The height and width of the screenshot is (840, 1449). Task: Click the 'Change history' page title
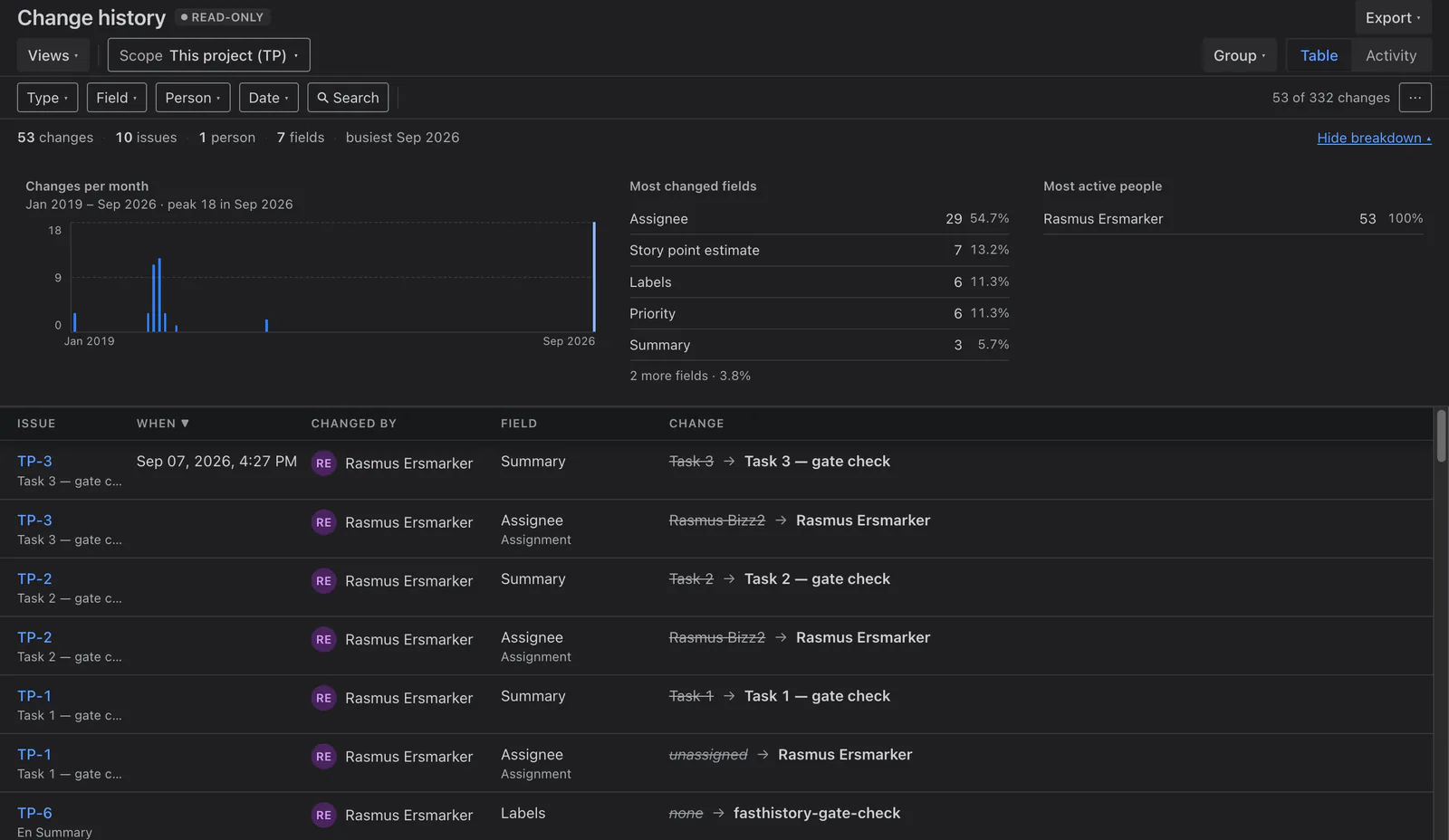point(91,18)
